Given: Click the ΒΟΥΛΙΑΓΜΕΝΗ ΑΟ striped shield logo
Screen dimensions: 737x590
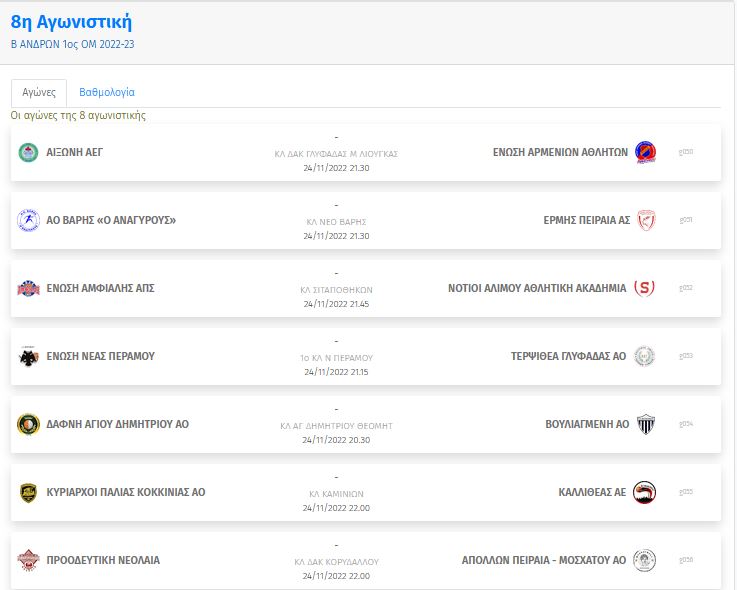Looking at the screenshot, I should pyautogui.click(x=646, y=424).
